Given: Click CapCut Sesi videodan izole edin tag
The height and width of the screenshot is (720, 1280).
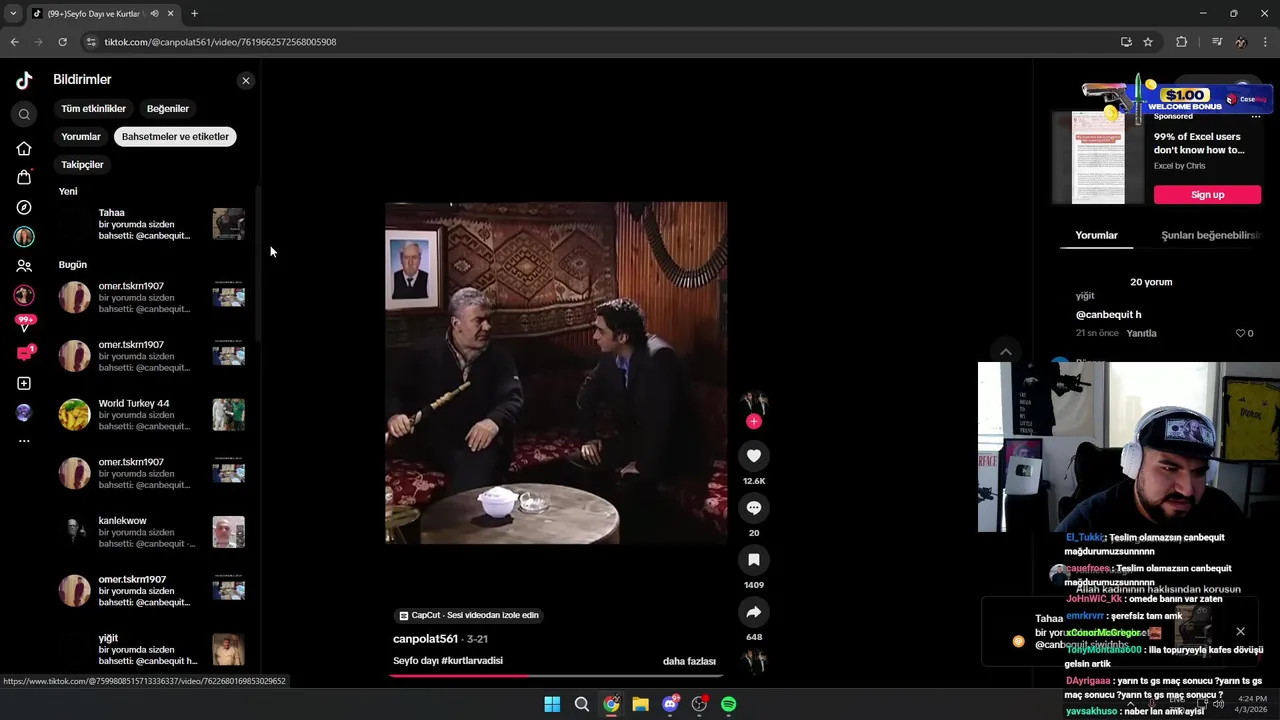Looking at the screenshot, I should tap(469, 615).
